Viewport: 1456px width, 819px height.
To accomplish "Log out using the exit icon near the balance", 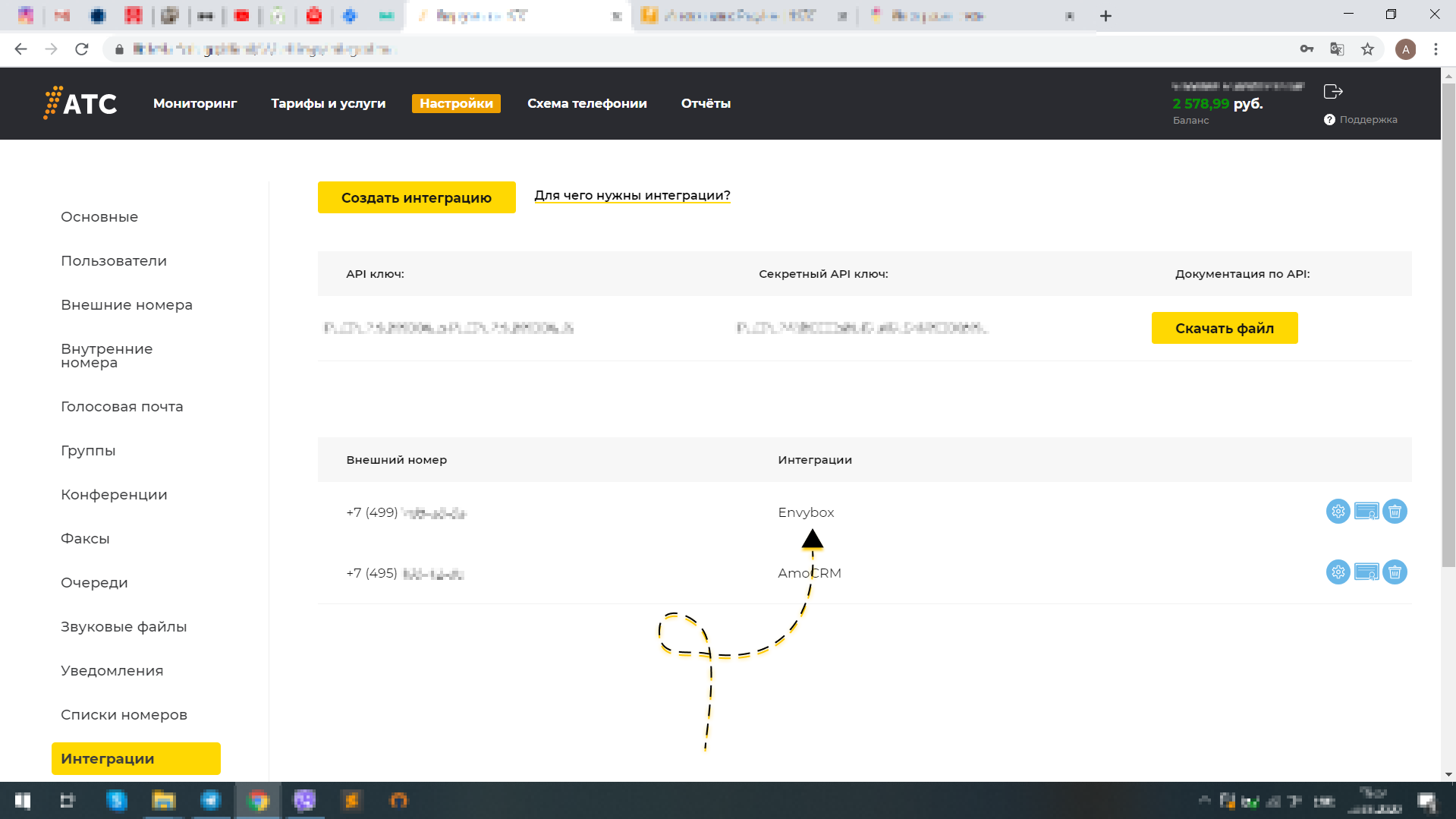I will click(1332, 91).
